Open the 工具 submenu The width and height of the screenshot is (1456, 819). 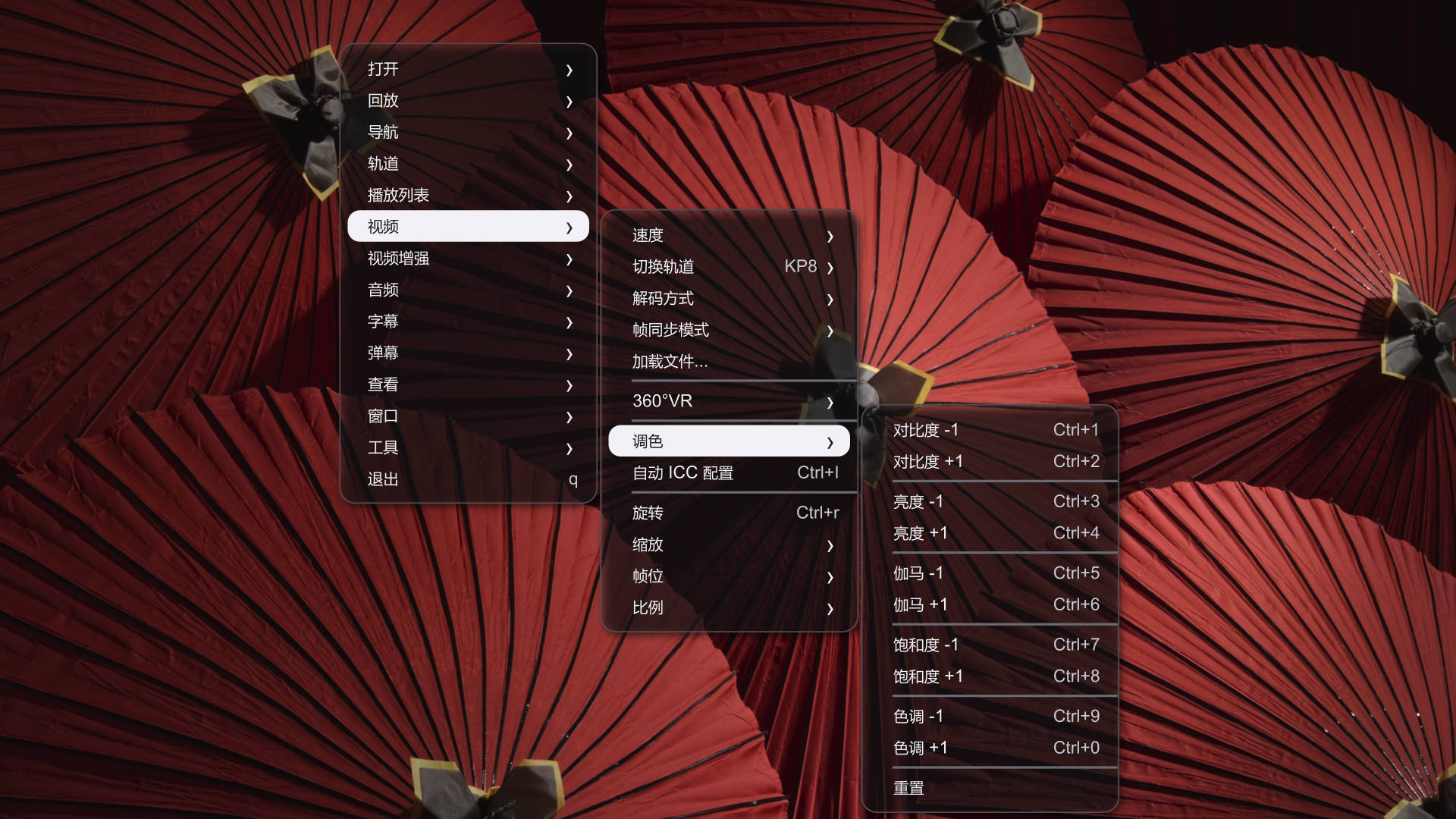pyautogui.click(x=468, y=448)
